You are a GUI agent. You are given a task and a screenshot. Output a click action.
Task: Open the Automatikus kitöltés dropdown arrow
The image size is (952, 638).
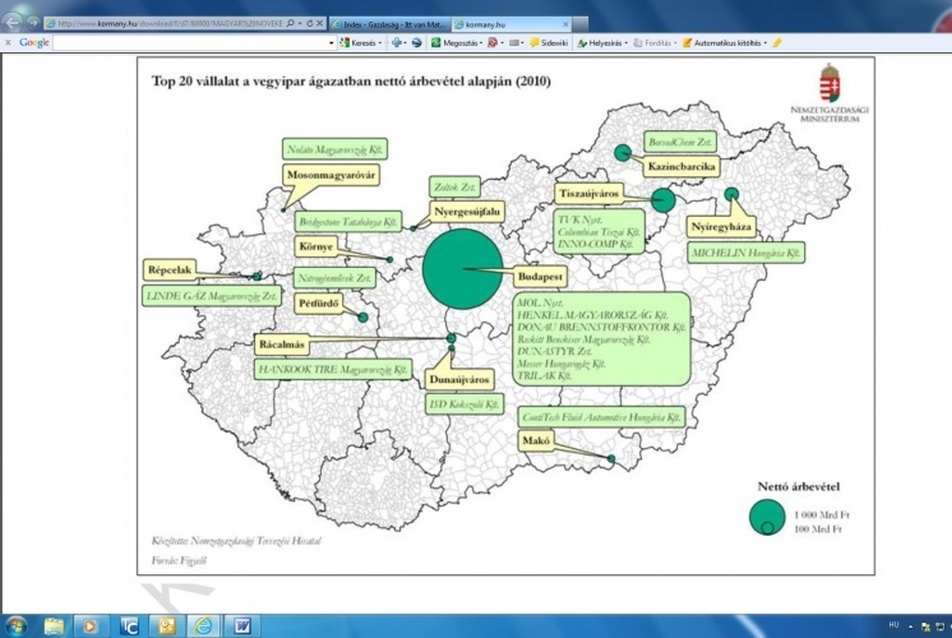click(765, 43)
